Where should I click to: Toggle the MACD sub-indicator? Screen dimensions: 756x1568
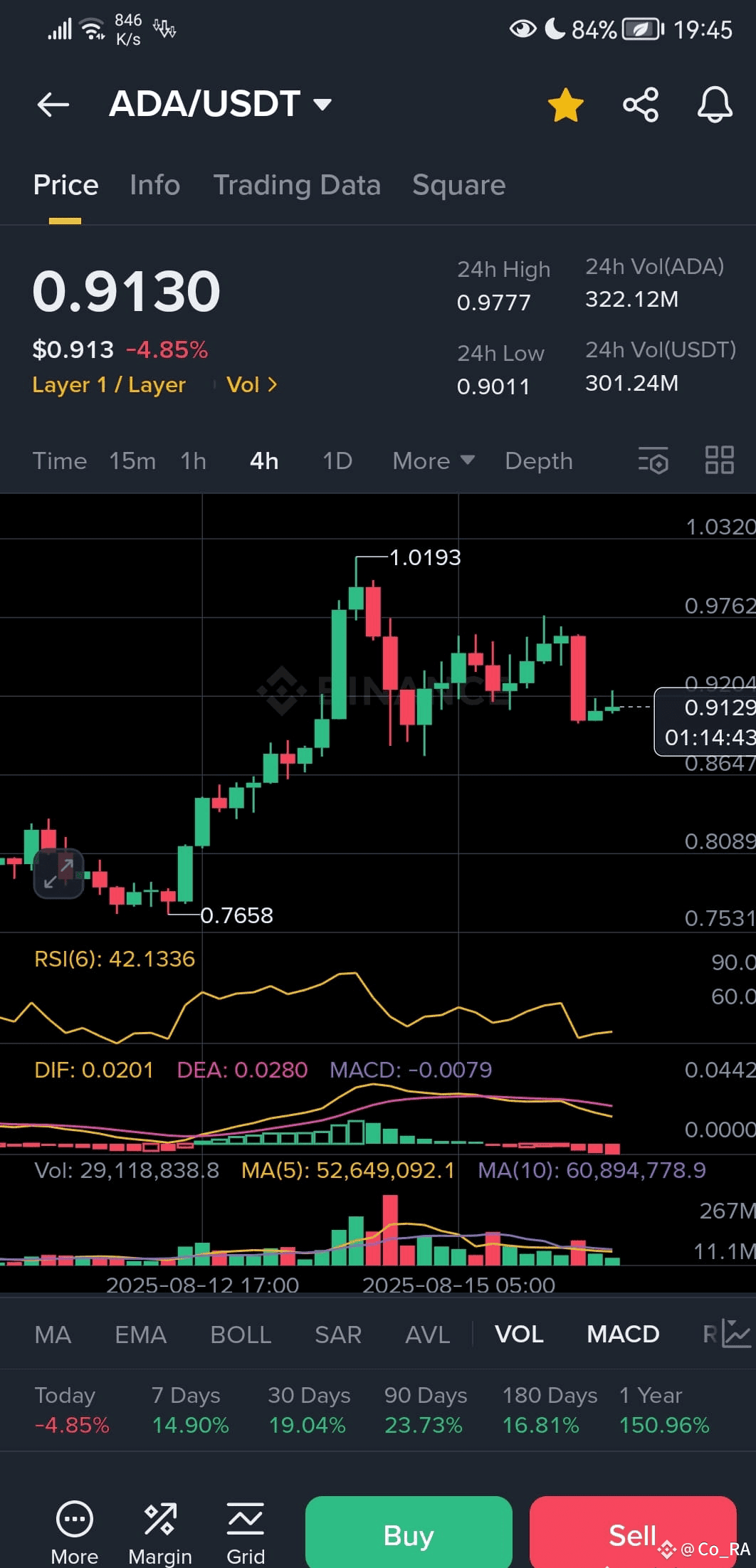tap(623, 1335)
